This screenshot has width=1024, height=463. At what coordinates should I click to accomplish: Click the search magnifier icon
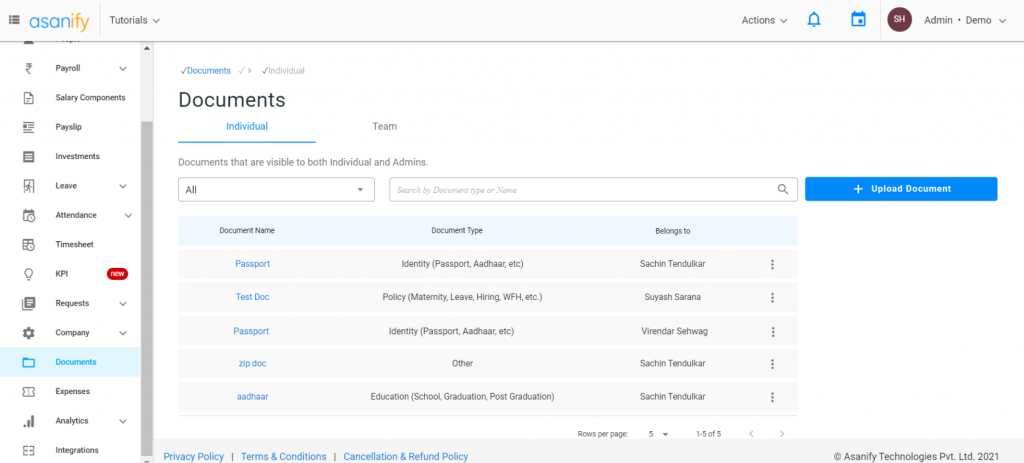(783, 190)
